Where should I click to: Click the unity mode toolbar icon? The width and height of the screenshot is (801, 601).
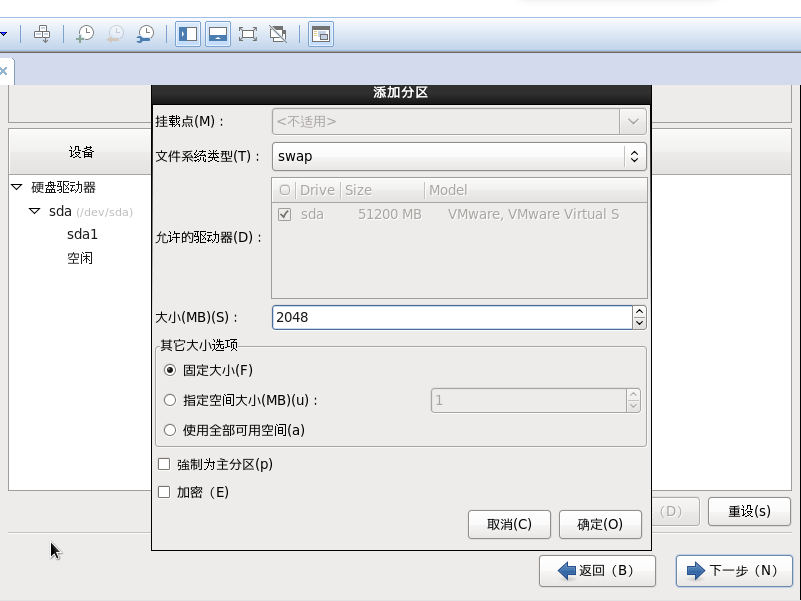[x=278, y=34]
